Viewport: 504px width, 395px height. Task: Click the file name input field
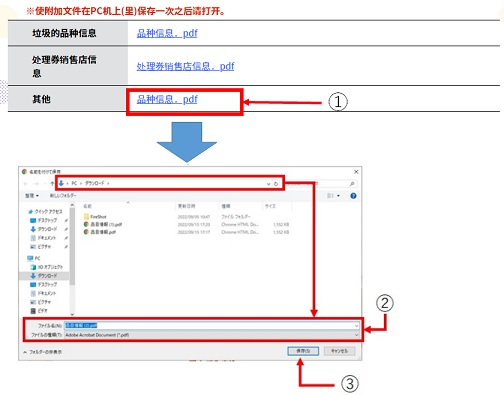(x=212, y=325)
